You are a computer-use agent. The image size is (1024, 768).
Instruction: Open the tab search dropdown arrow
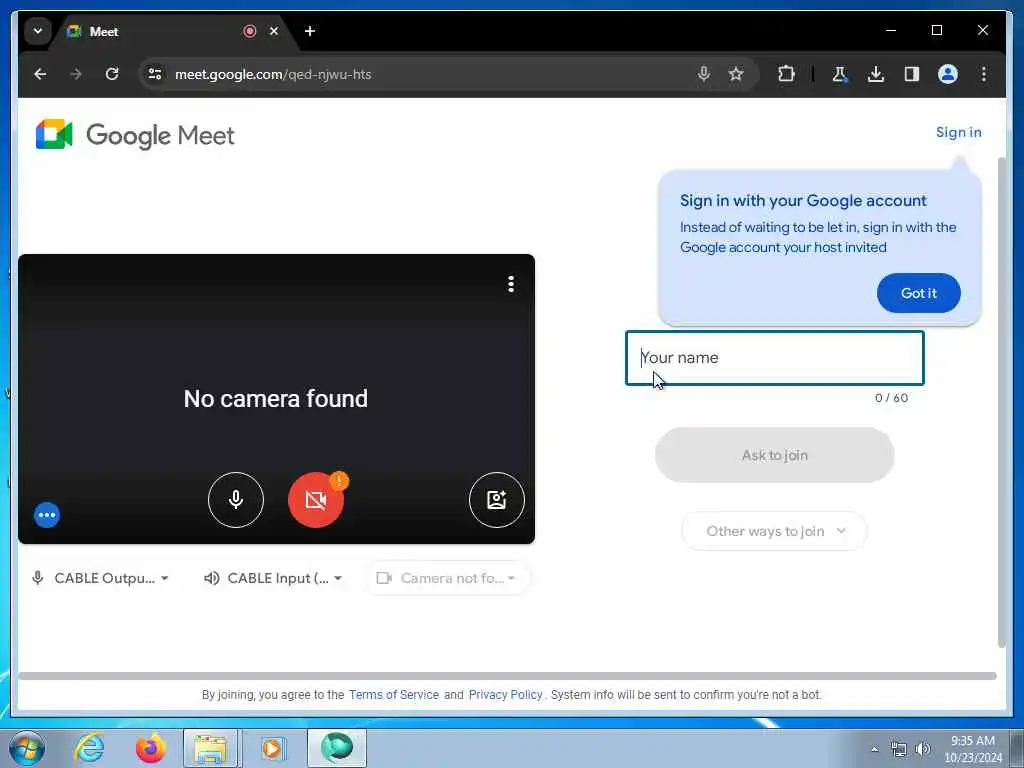tap(38, 31)
